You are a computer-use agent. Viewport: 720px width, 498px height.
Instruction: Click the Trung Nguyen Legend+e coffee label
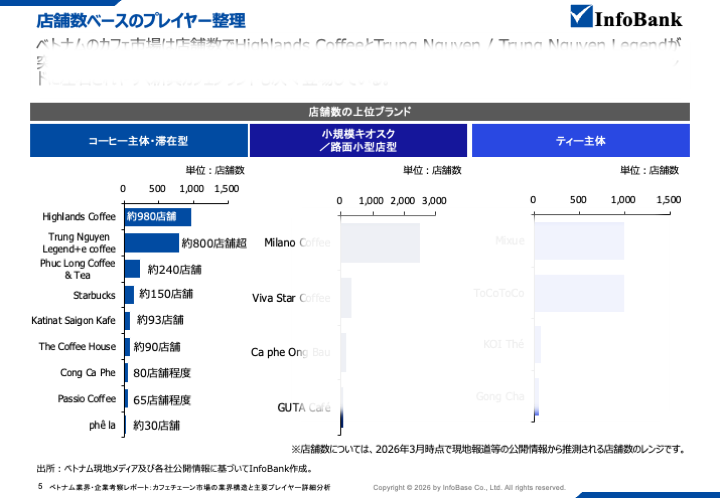click(x=79, y=243)
